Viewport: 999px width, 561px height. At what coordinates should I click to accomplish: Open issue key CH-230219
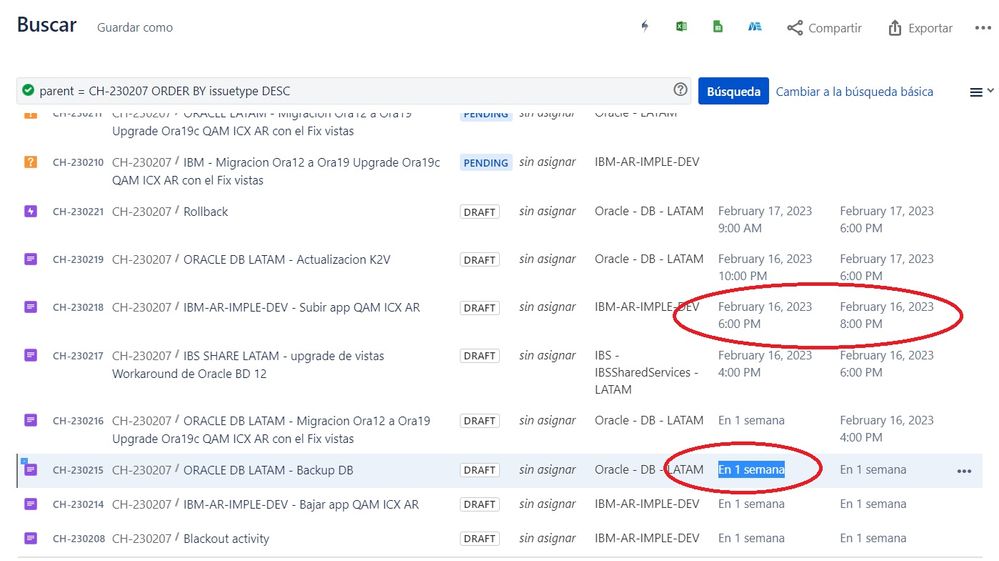(78, 259)
